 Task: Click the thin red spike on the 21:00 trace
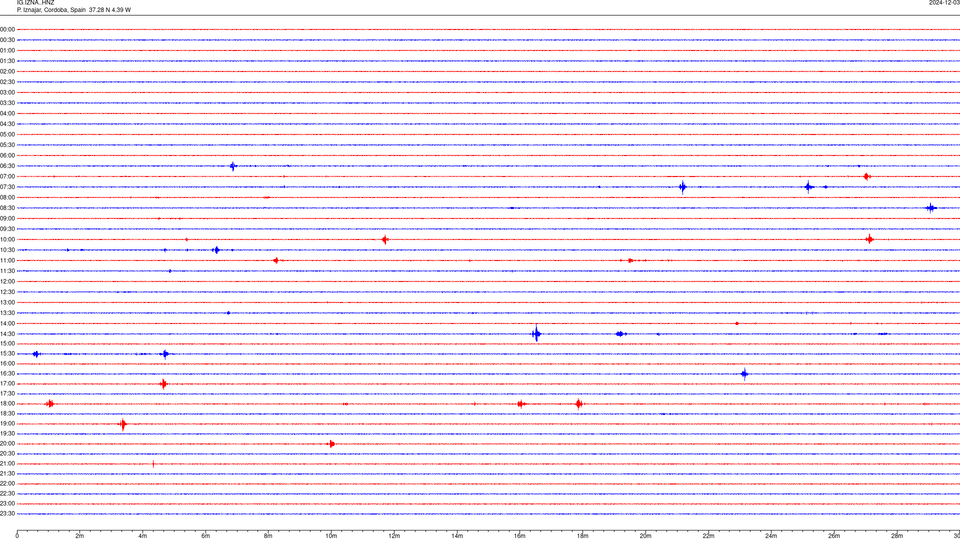click(153, 463)
